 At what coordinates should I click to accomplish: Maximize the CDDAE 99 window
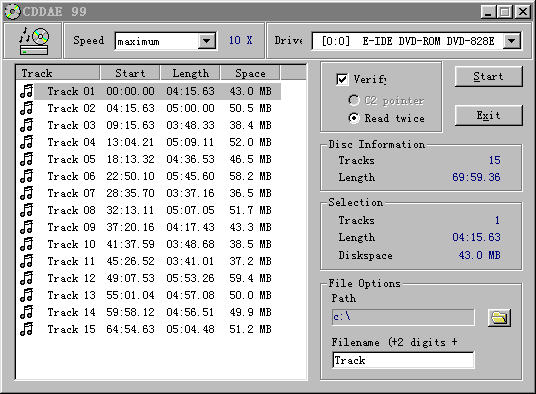coord(505,12)
